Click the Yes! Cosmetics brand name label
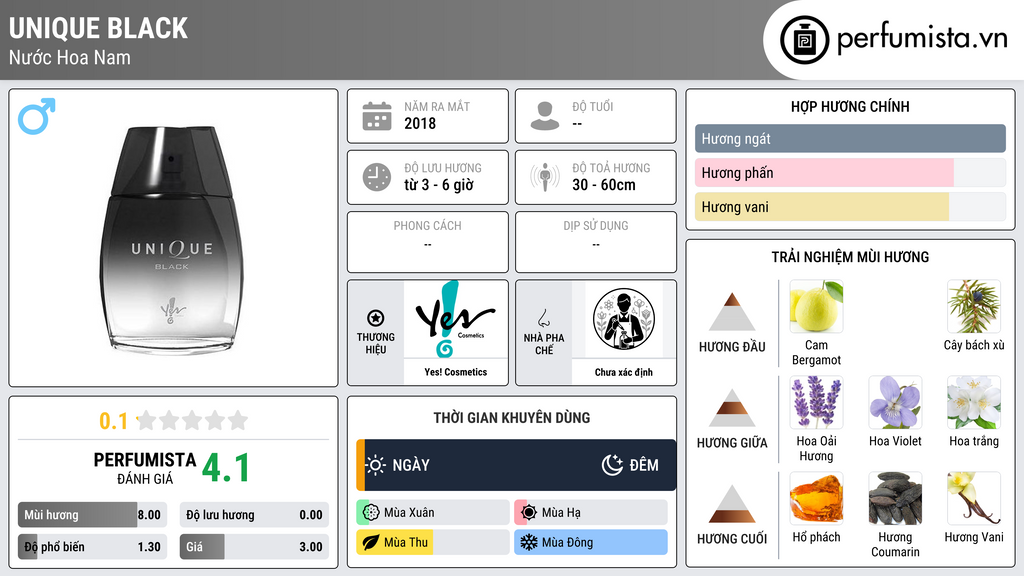Viewport: 1024px width, 576px height. pos(455,372)
